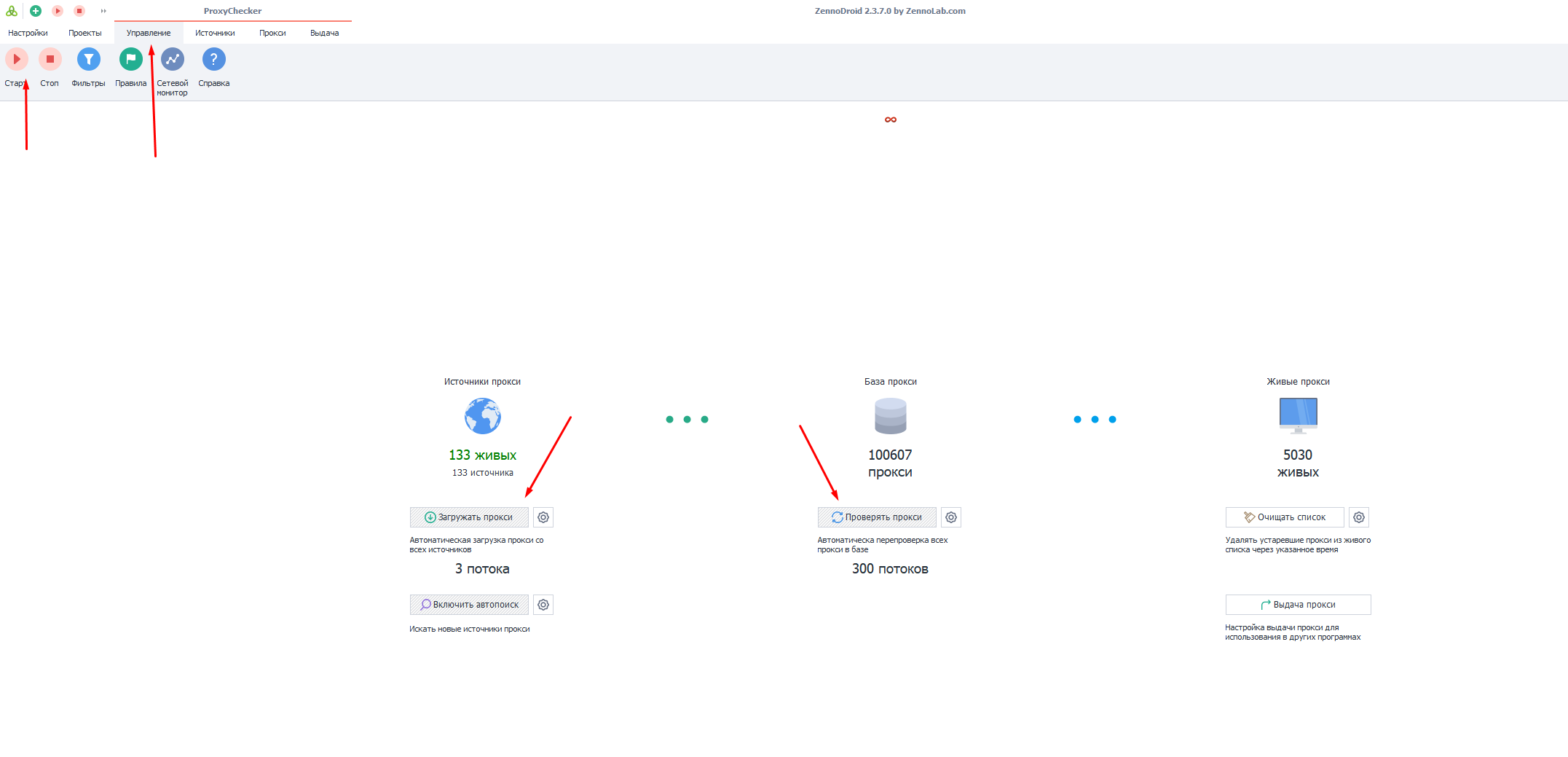This screenshot has height=757, width=1568.
Task: Open settings gear beside Очищать список
Action: click(1358, 517)
